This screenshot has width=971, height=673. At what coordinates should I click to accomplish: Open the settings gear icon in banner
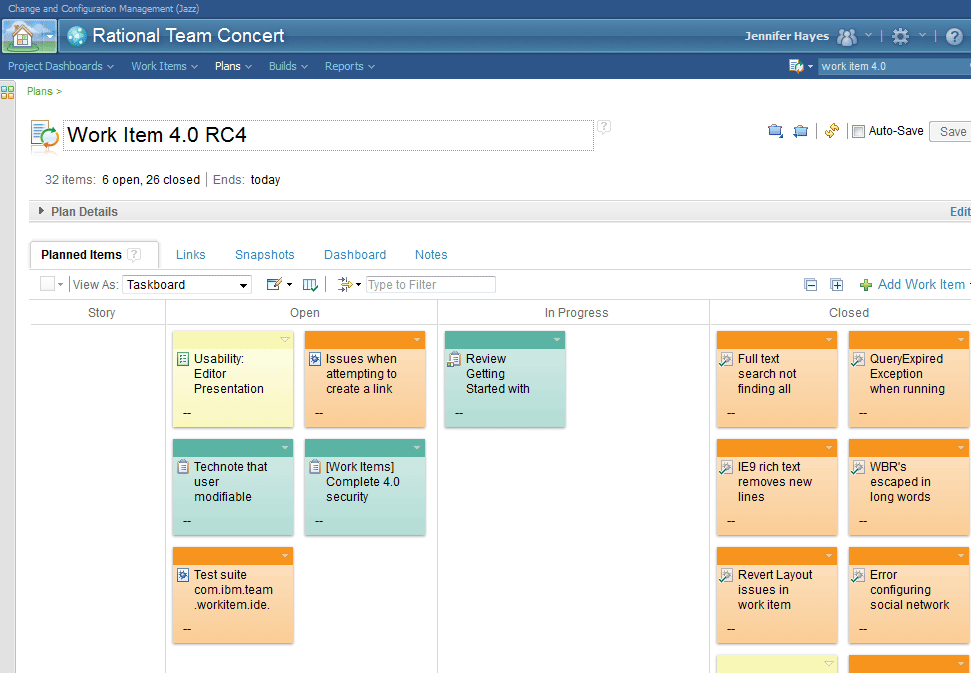coord(900,37)
